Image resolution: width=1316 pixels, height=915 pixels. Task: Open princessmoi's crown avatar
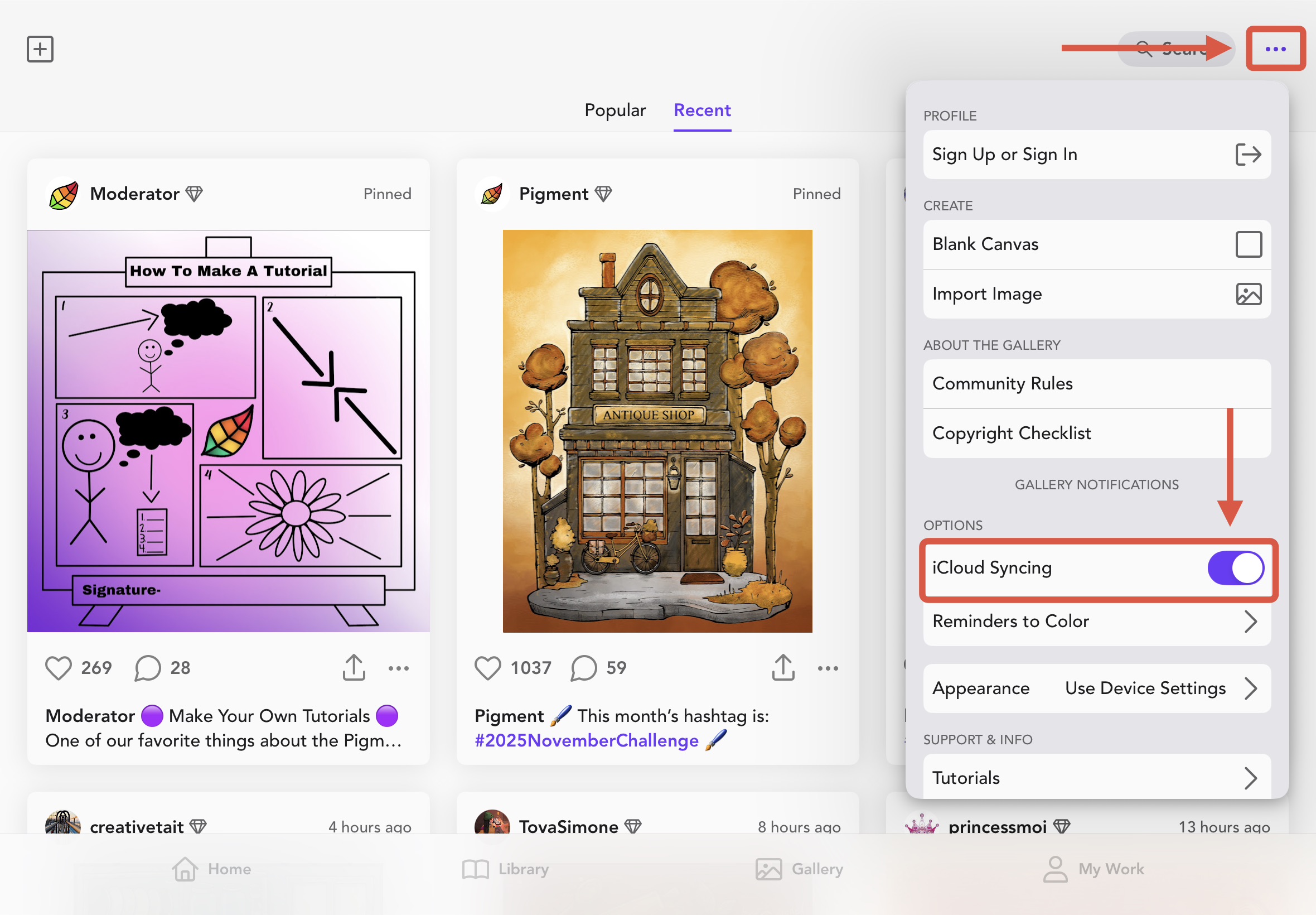click(x=921, y=824)
